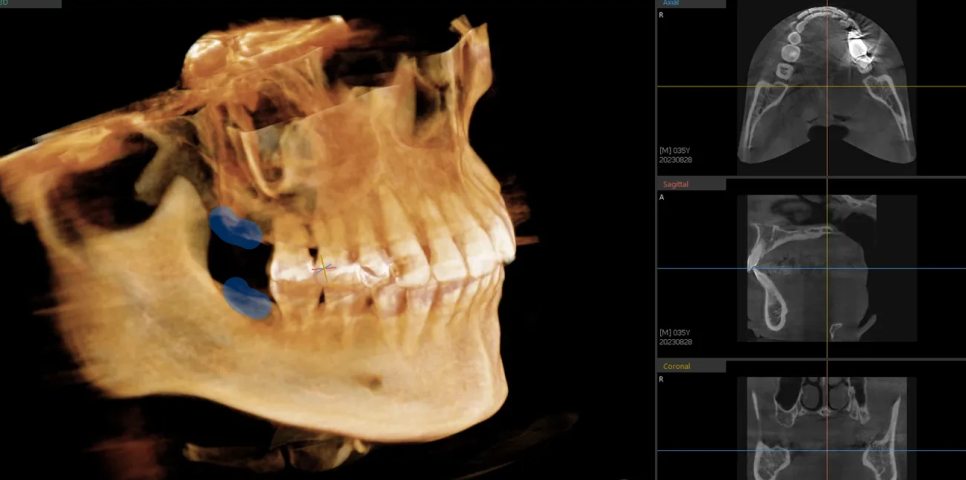Click the 3D cursor marker on the molars
The height and width of the screenshot is (480, 966).
coord(322,269)
